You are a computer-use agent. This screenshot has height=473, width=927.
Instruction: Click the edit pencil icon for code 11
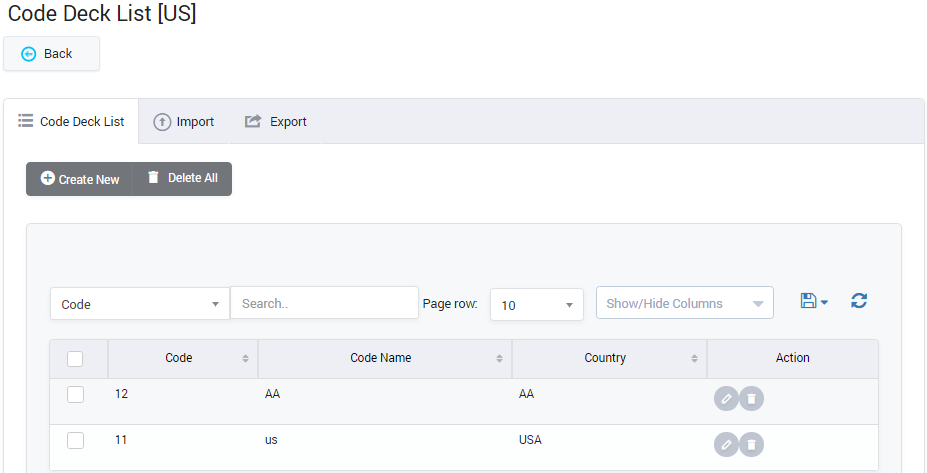(726, 444)
